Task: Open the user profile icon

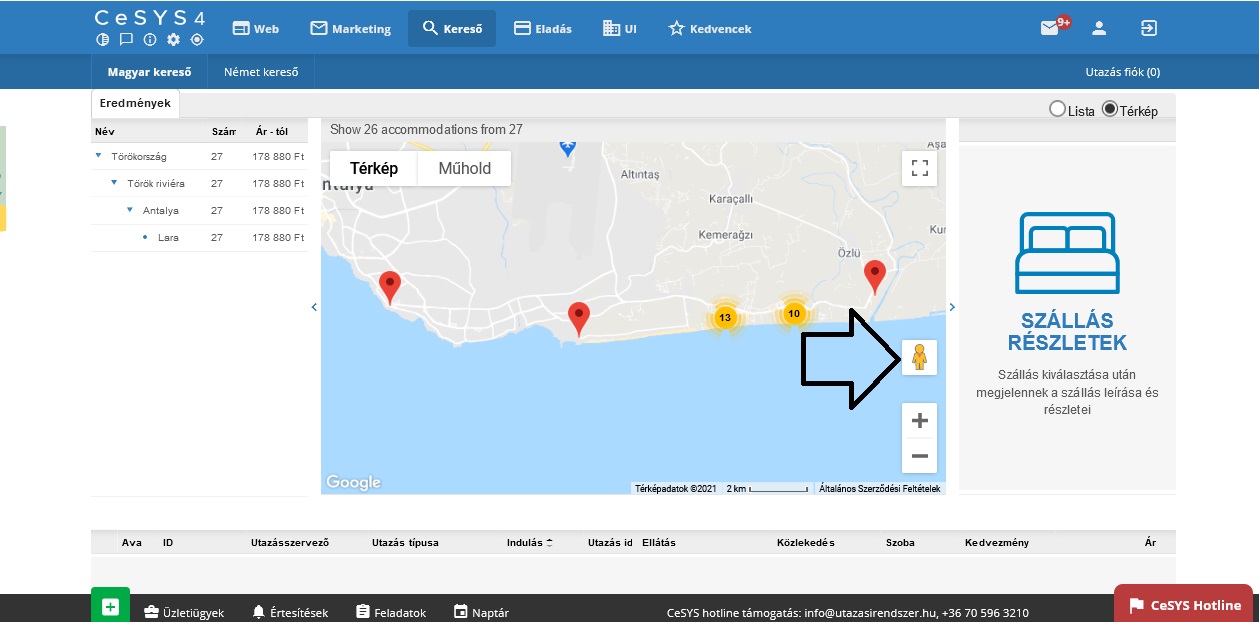Action: pyautogui.click(x=1099, y=28)
